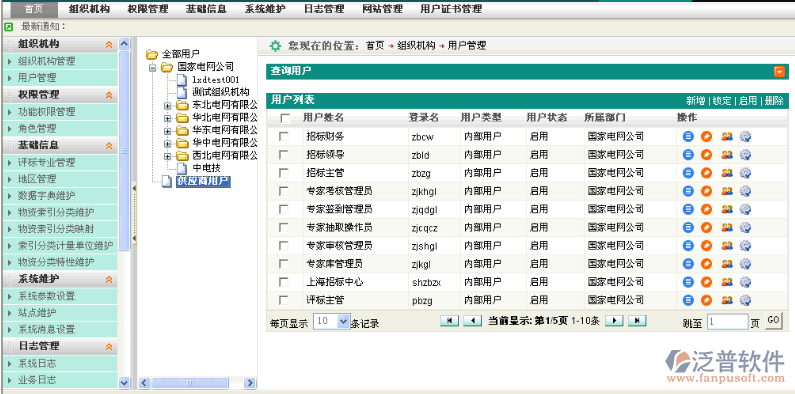Click orange edit icon for 招标领导 row
Image resolution: width=795 pixels, height=394 pixels.
(x=706, y=155)
